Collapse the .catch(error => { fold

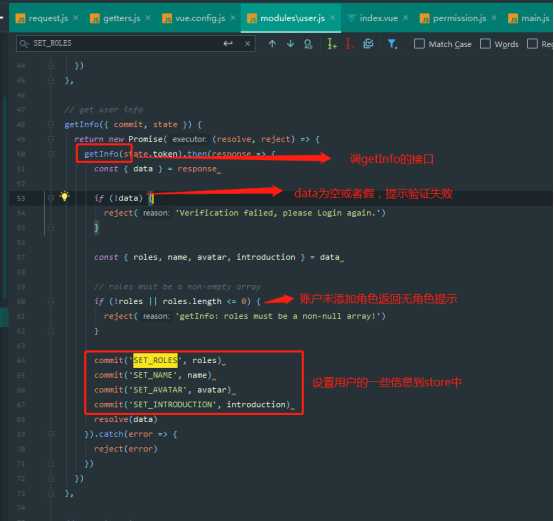click(51, 434)
